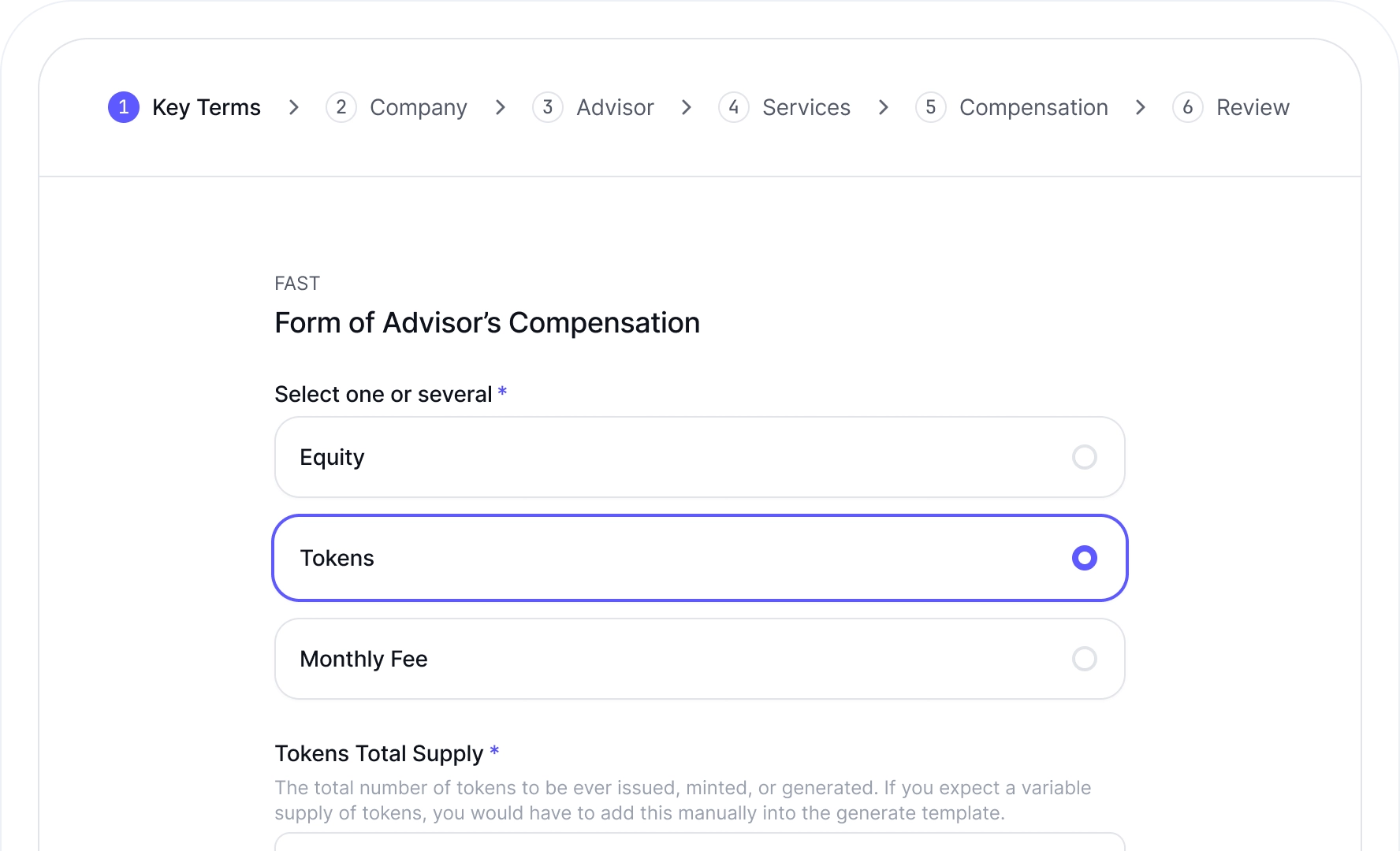Click the step 1 number badge
This screenshot has width=1400, height=851.
[124, 107]
